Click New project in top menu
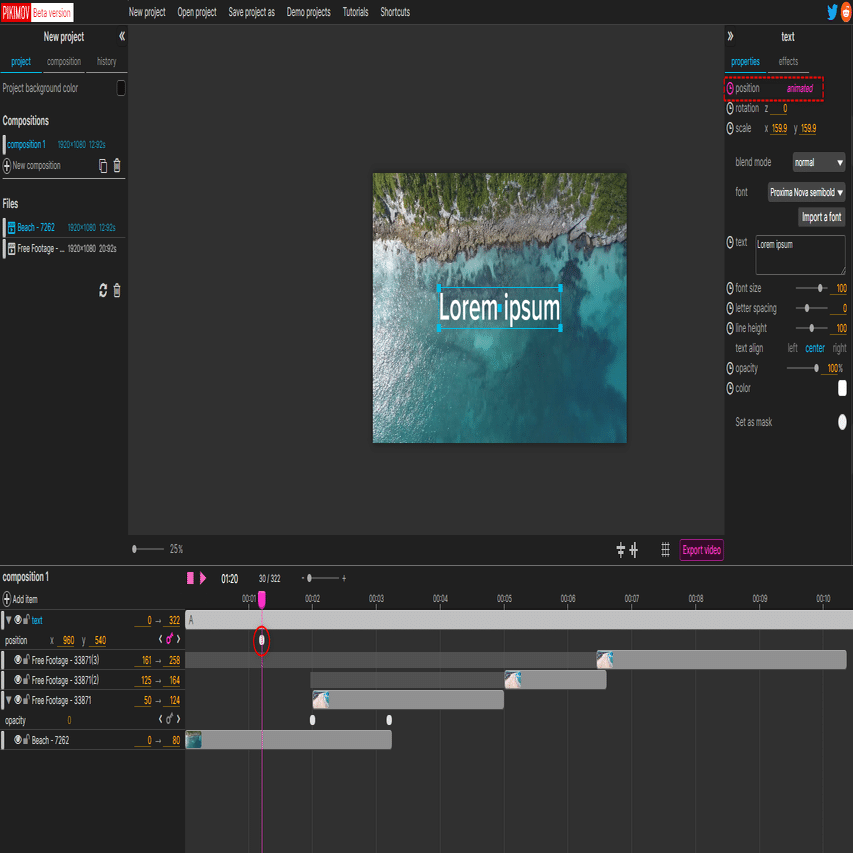This screenshot has height=853, width=853. pos(147,12)
